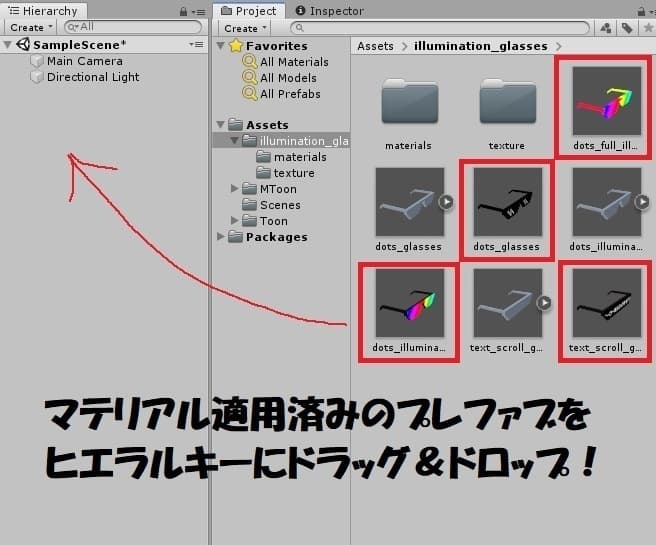Click Assets in the breadcrumb path

click(x=375, y=46)
